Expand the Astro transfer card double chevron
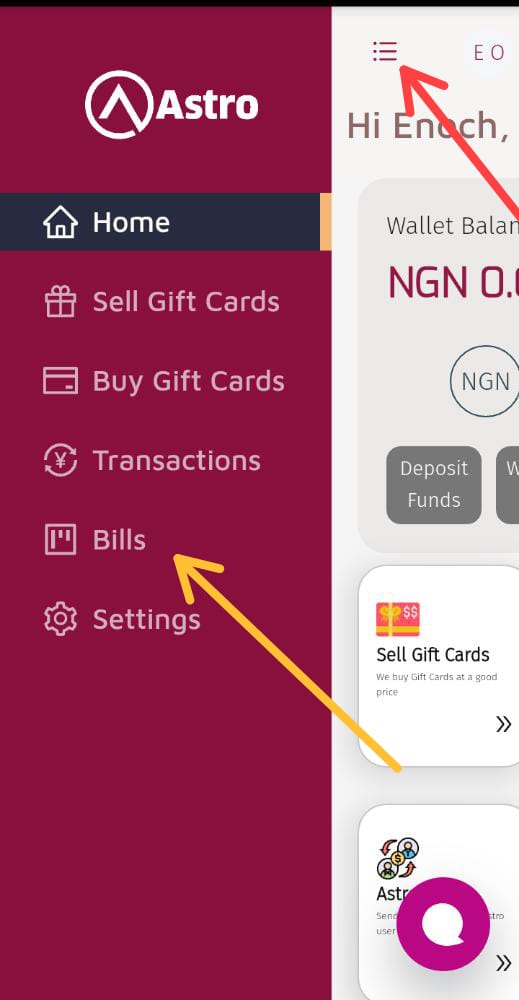 504,962
